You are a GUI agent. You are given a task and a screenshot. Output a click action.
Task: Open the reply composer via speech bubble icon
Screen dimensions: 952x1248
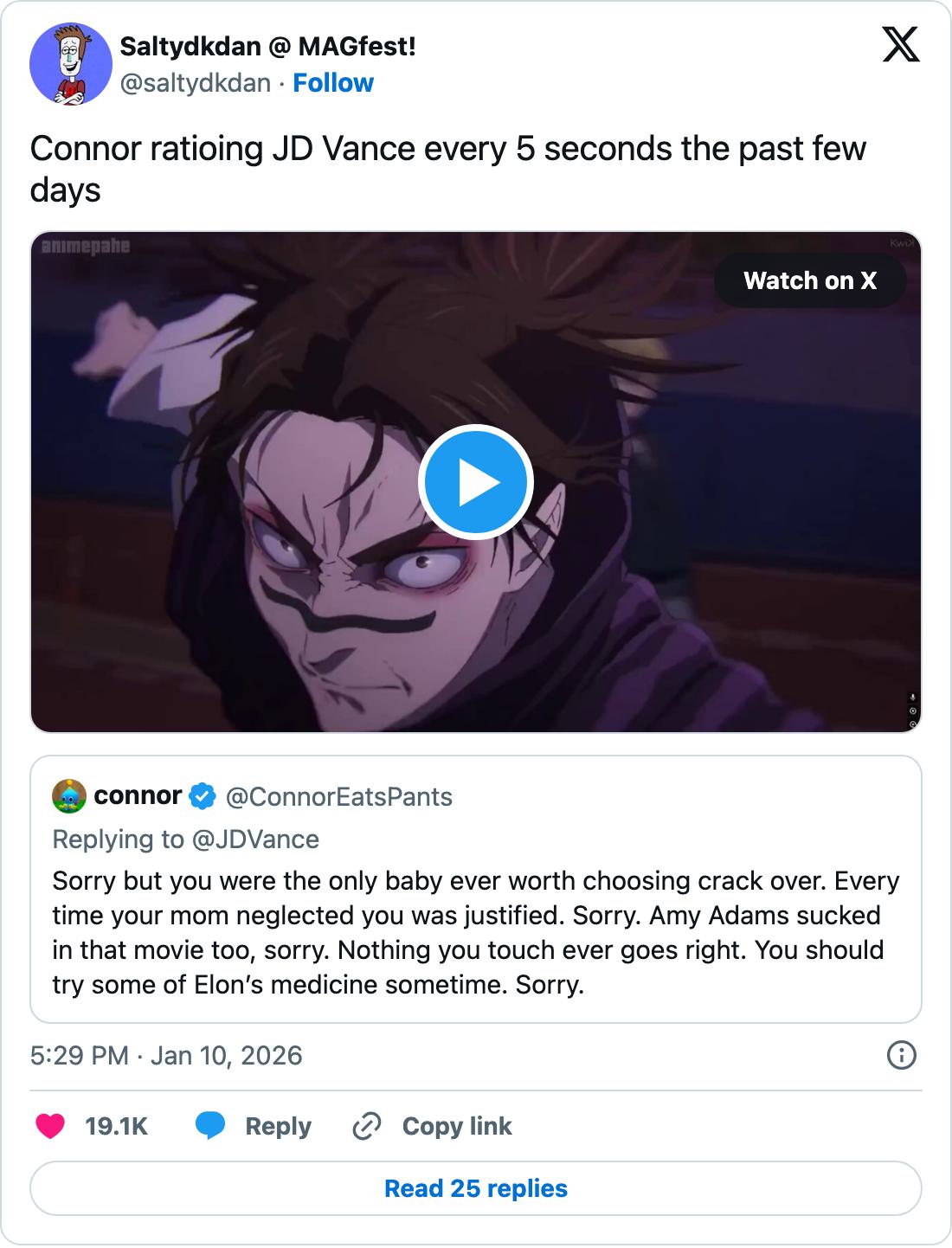[210, 1126]
